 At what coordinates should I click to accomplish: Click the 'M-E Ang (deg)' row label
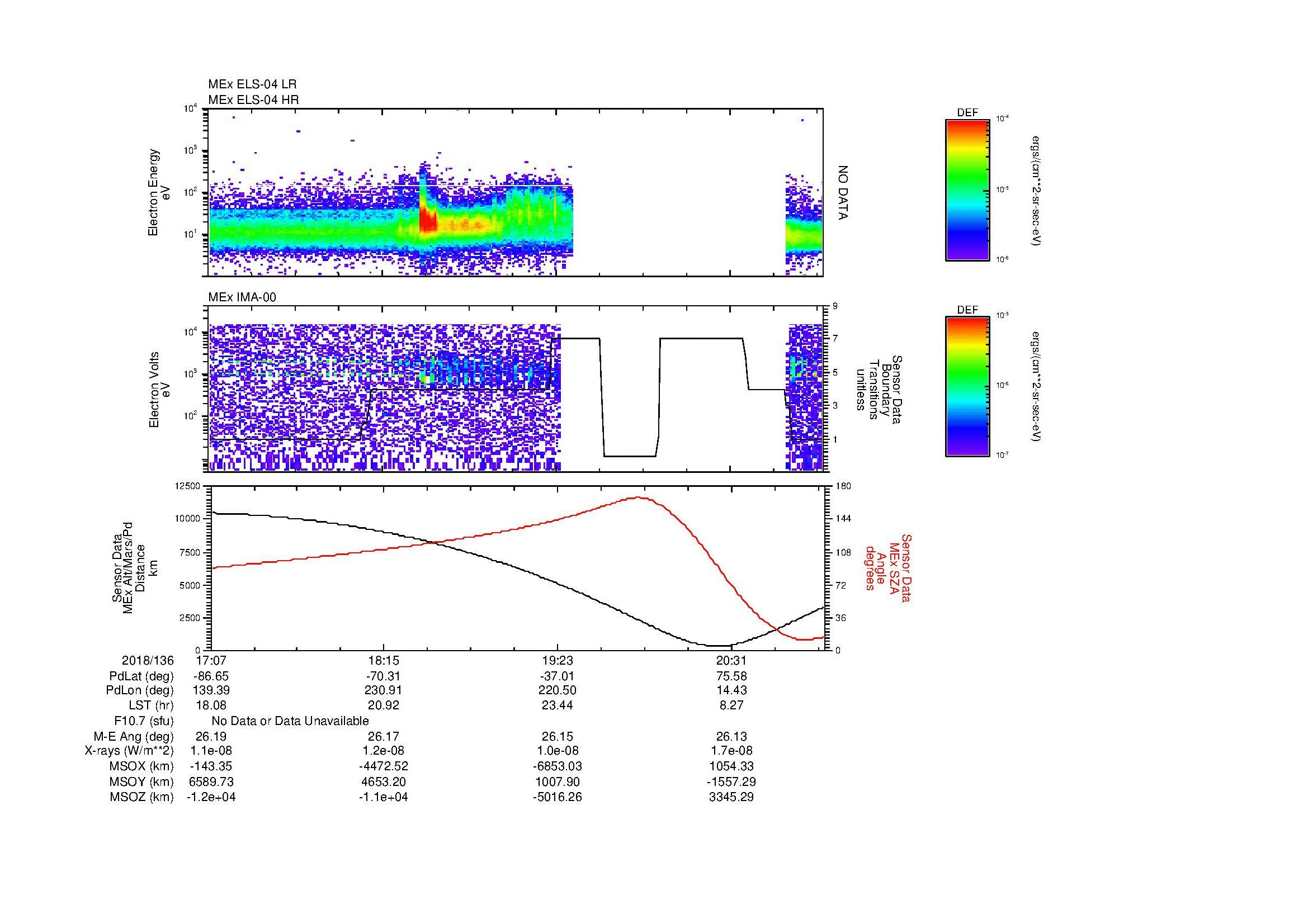coord(134,736)
